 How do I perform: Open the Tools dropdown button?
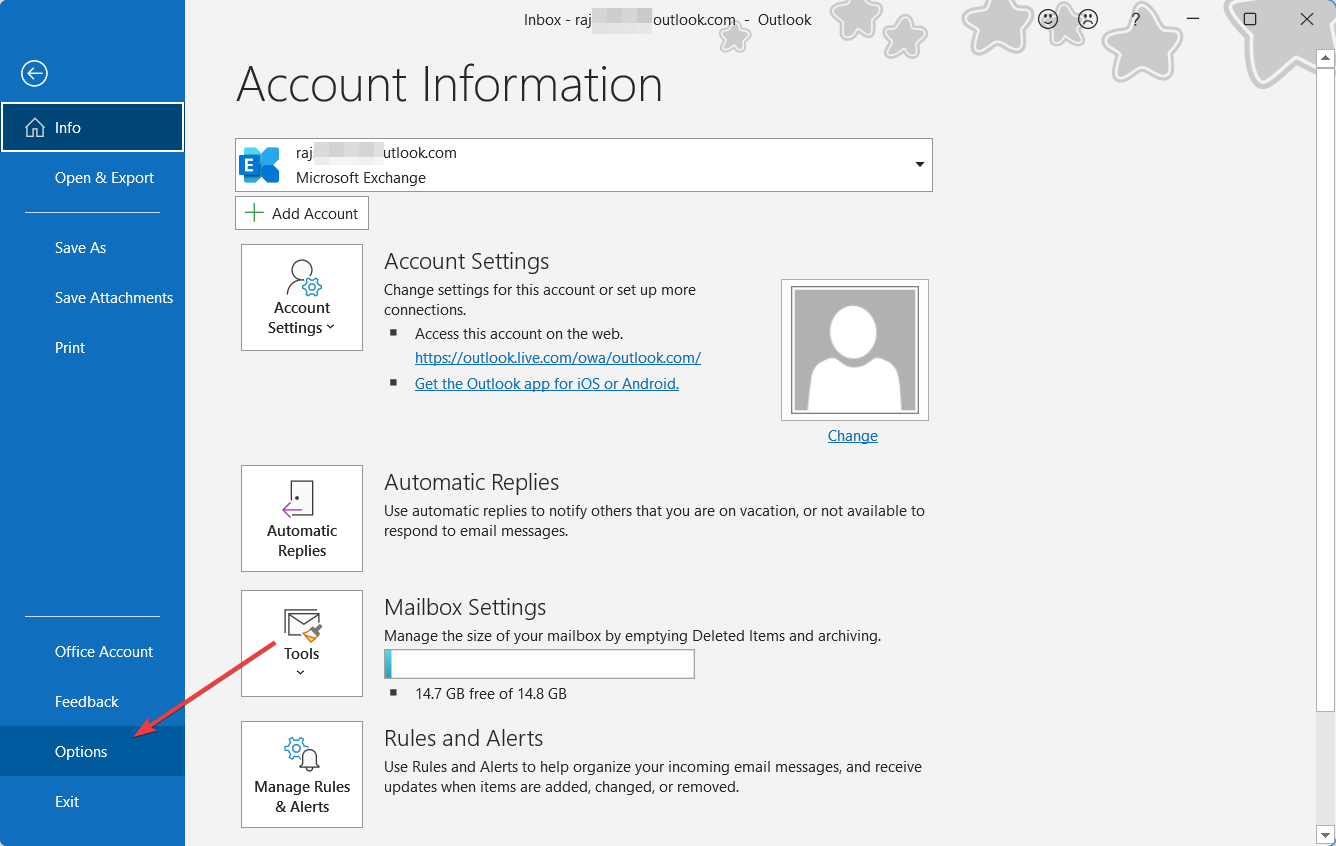[302, 643]
